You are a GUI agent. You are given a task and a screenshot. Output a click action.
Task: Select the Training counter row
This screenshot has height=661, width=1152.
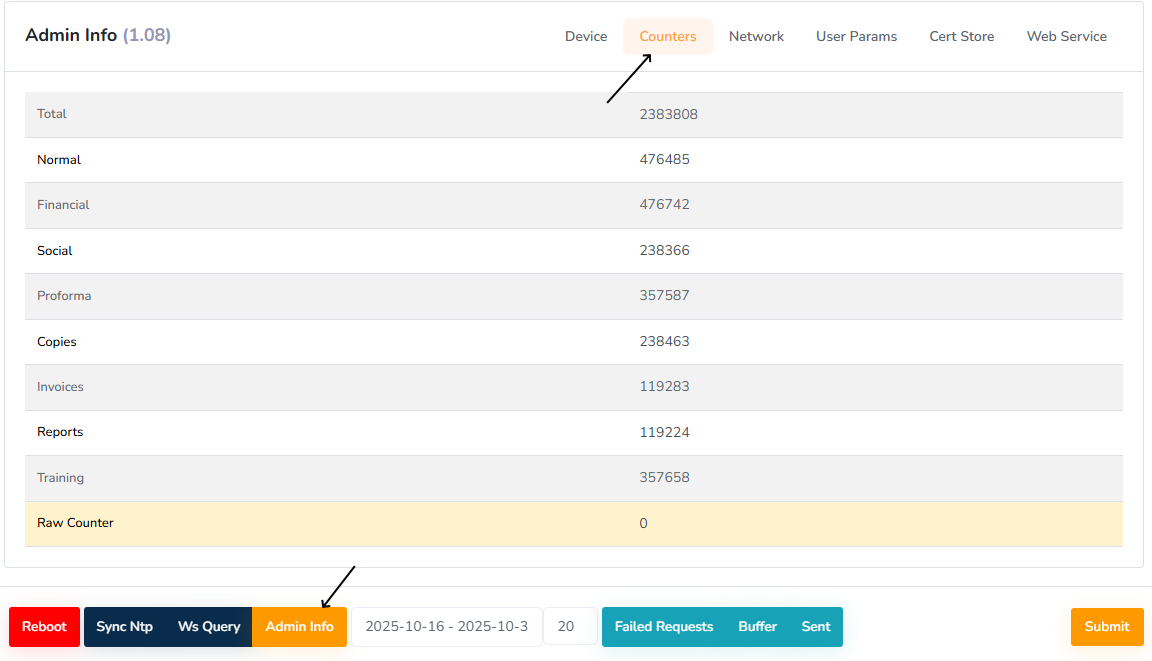pyautogui.click(x=573, y=478)
